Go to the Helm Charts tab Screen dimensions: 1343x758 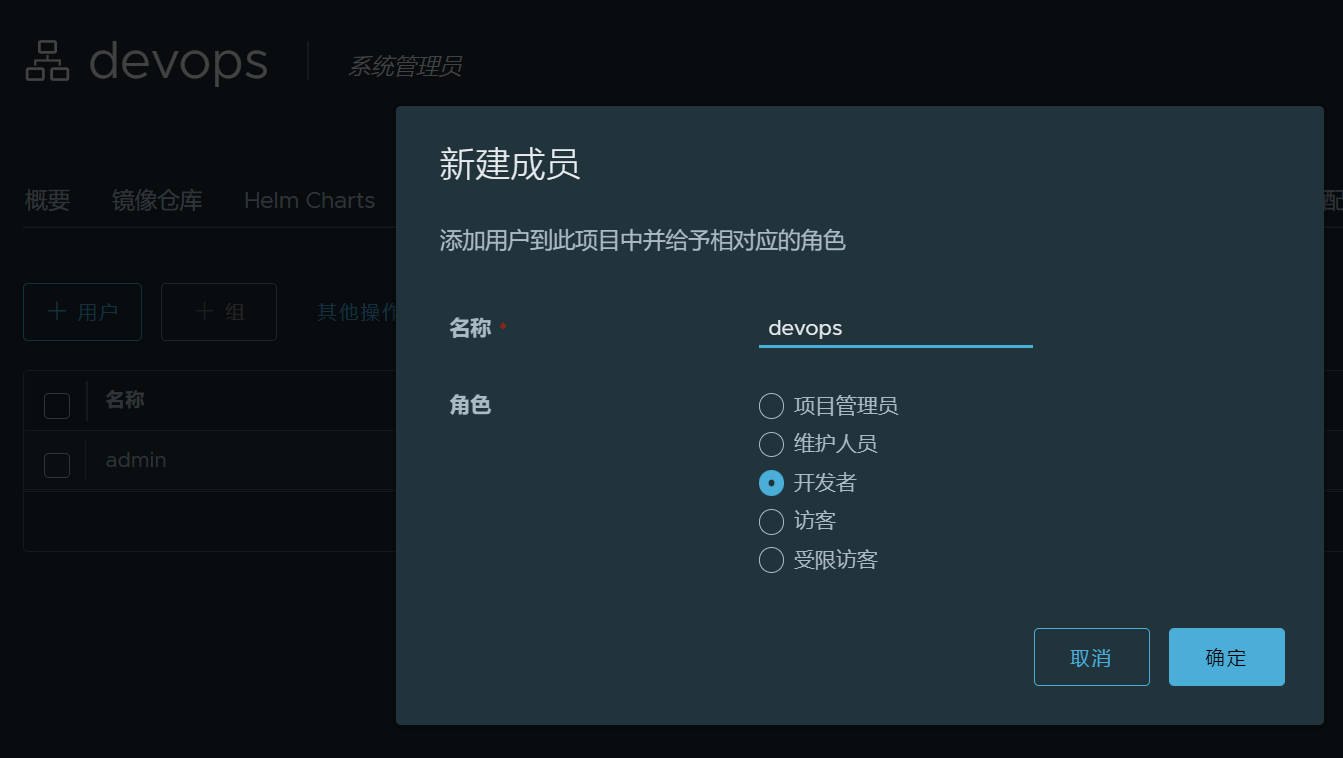309,201
